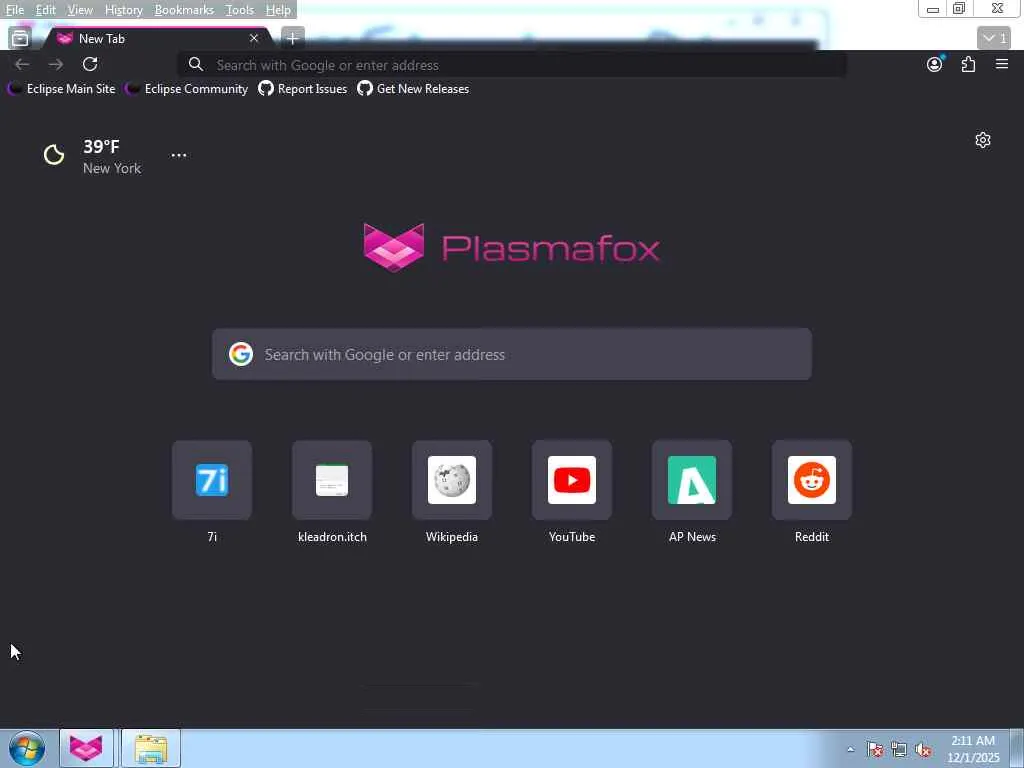Screen dimensions: 1024x768
Task: Go forward one page
Action: coord(56,64)
